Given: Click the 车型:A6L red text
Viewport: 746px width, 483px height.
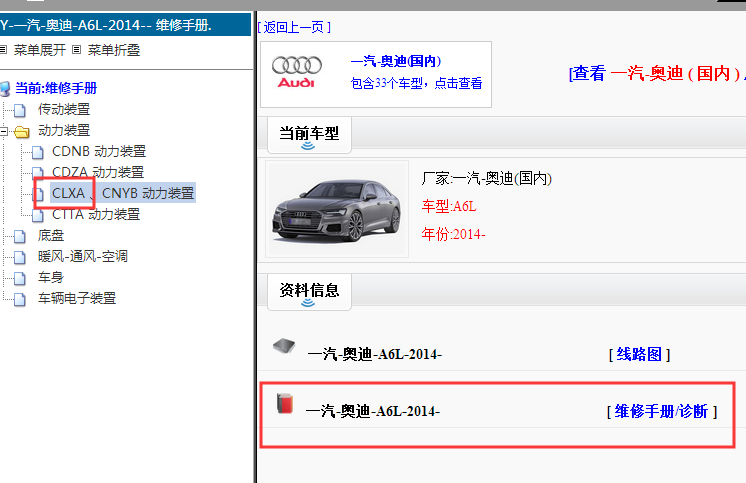Looking at the screenshot, I should pos(449,206).
